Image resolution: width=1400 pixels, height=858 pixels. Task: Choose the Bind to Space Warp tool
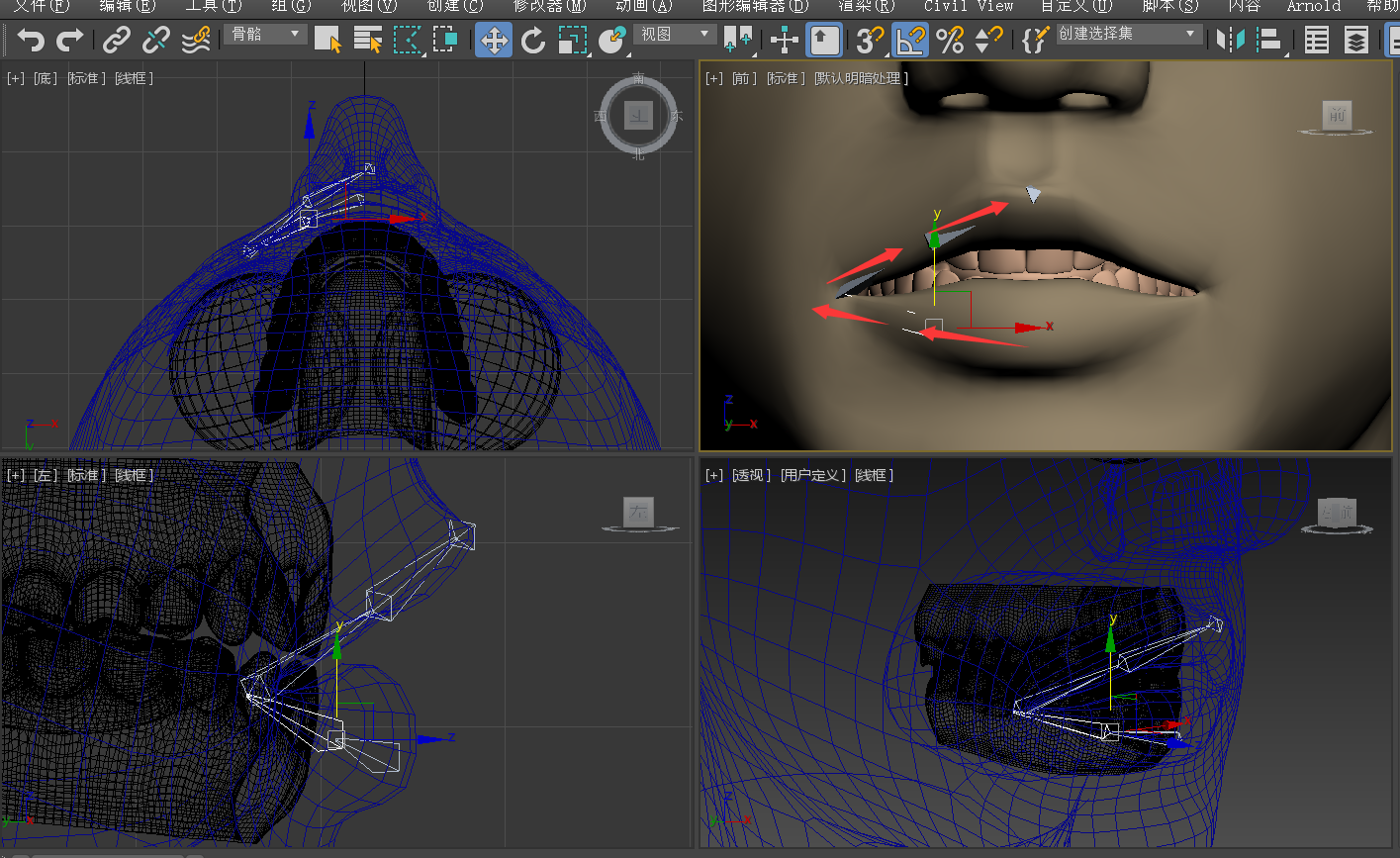click(x=197, y=41)
